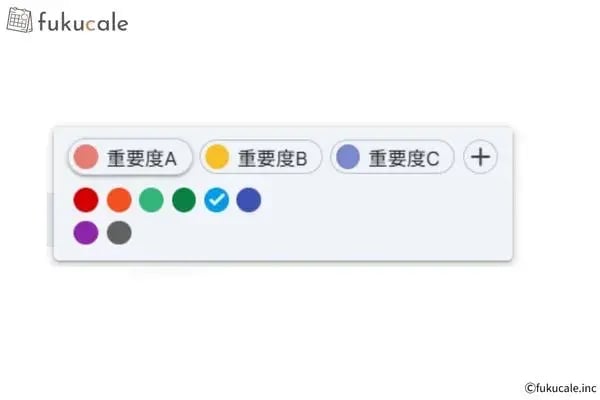
Task: Pick the dark green color swatch
Action: coord(184,200)
